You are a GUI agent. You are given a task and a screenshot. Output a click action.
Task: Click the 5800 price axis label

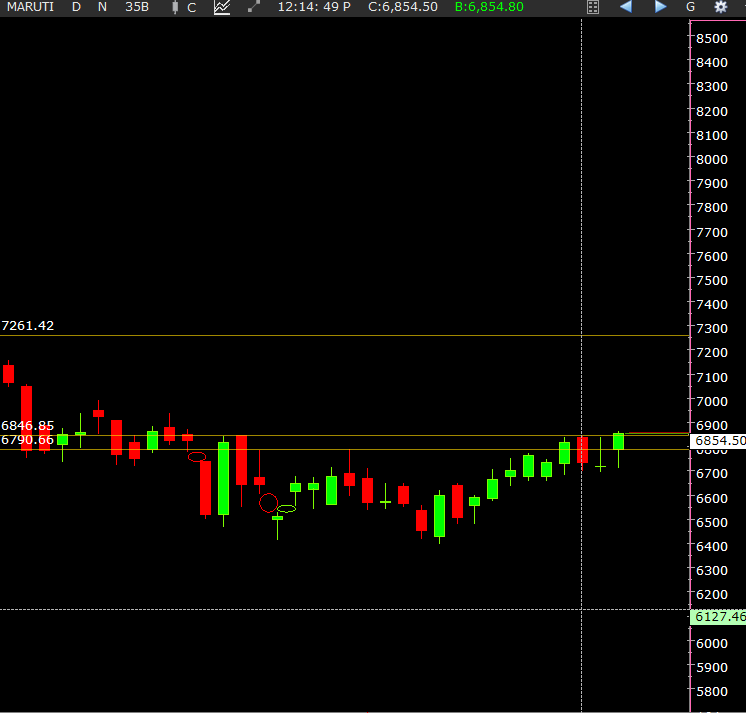[712, 692]
